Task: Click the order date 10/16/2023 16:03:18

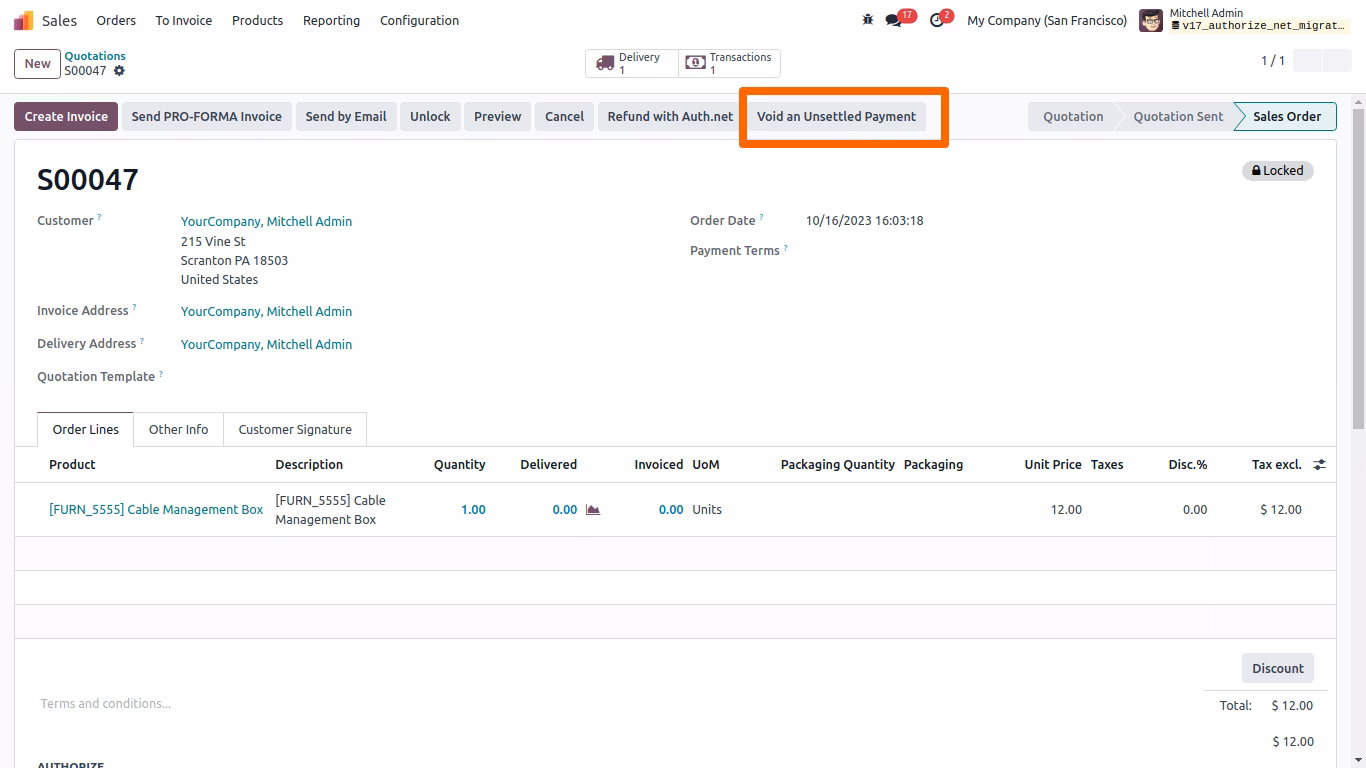Action: click(x=864, y=221)
